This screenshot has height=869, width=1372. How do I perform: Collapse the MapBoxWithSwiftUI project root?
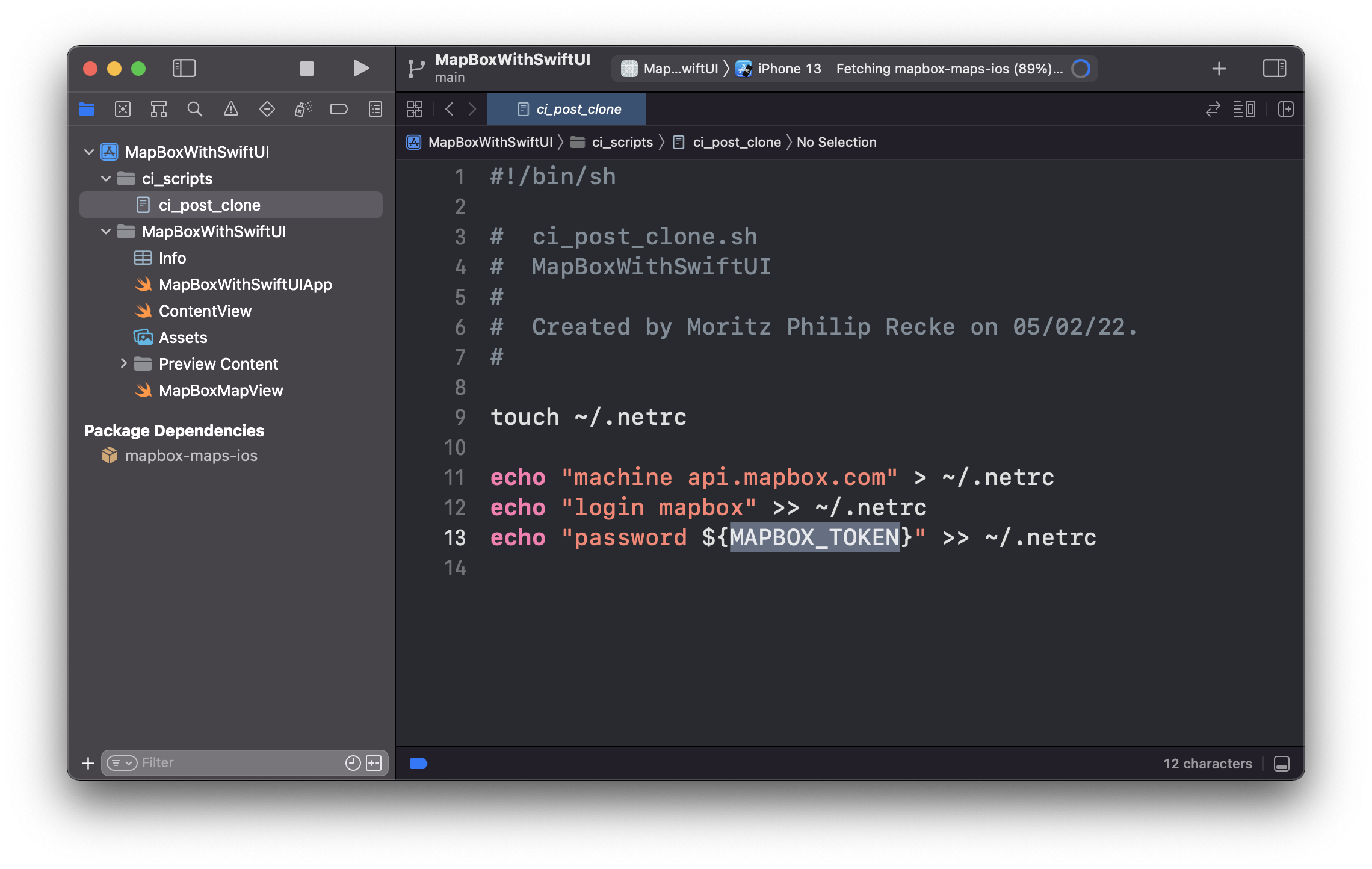(89, 152)
